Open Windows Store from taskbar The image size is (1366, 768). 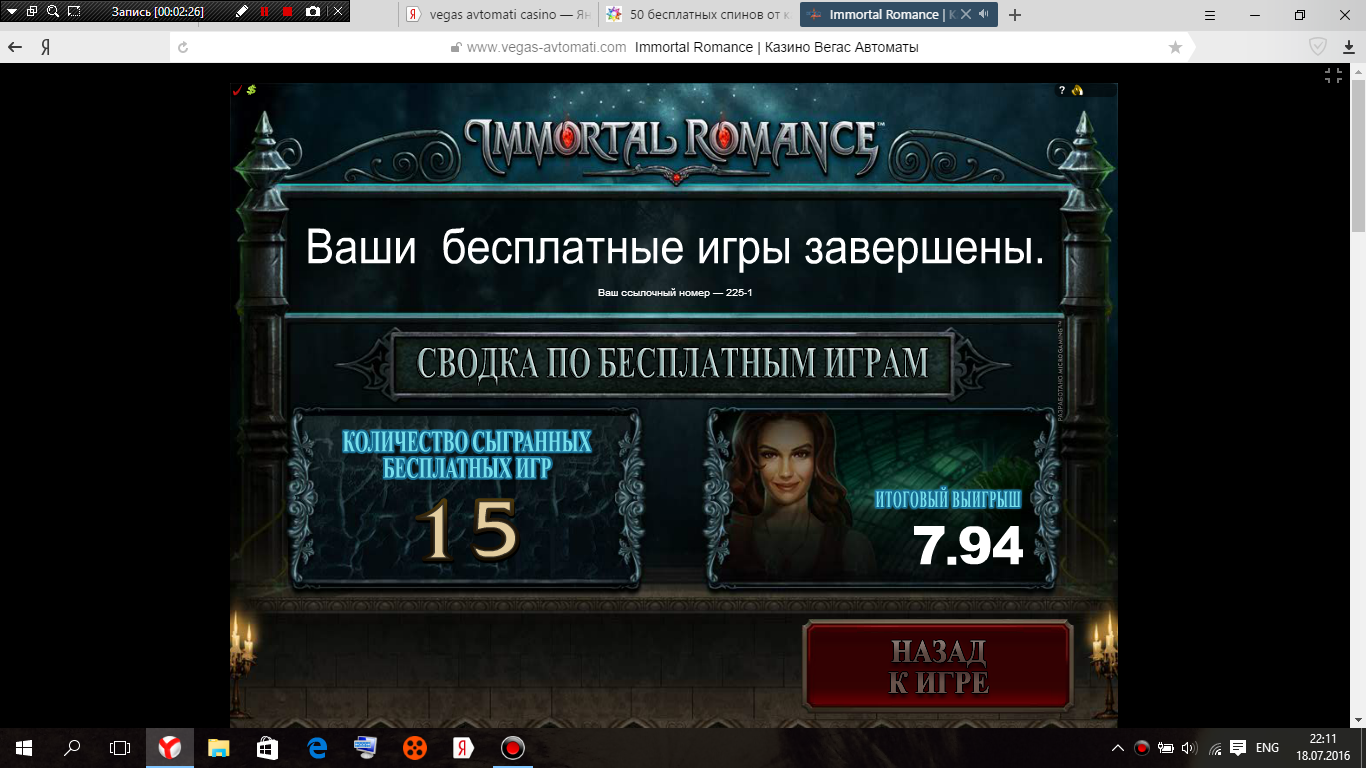tap(267, 747)
